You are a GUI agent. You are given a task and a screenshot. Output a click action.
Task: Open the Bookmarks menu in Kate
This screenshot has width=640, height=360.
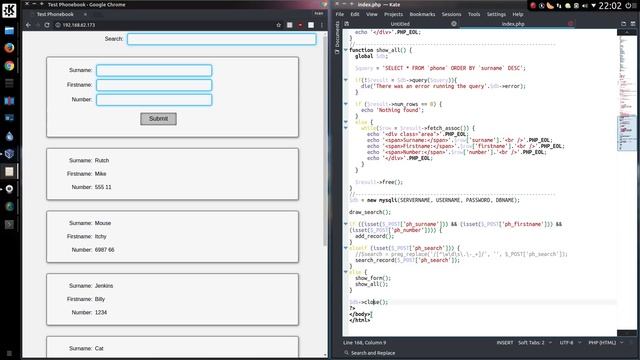(422, 14)
